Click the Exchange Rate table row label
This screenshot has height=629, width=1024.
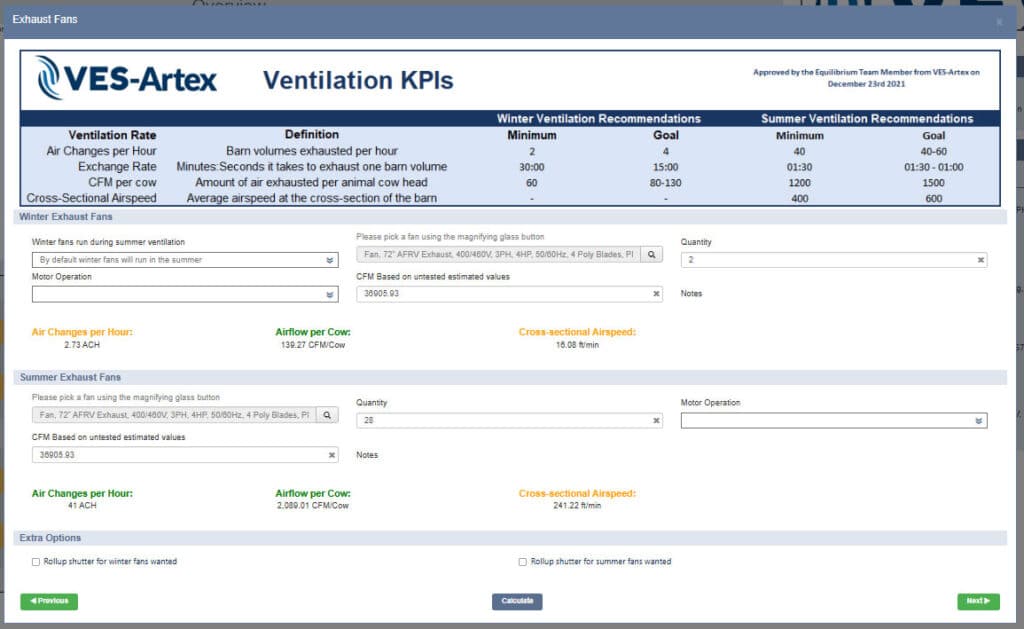pyautogui.click(x=117, y=167)
